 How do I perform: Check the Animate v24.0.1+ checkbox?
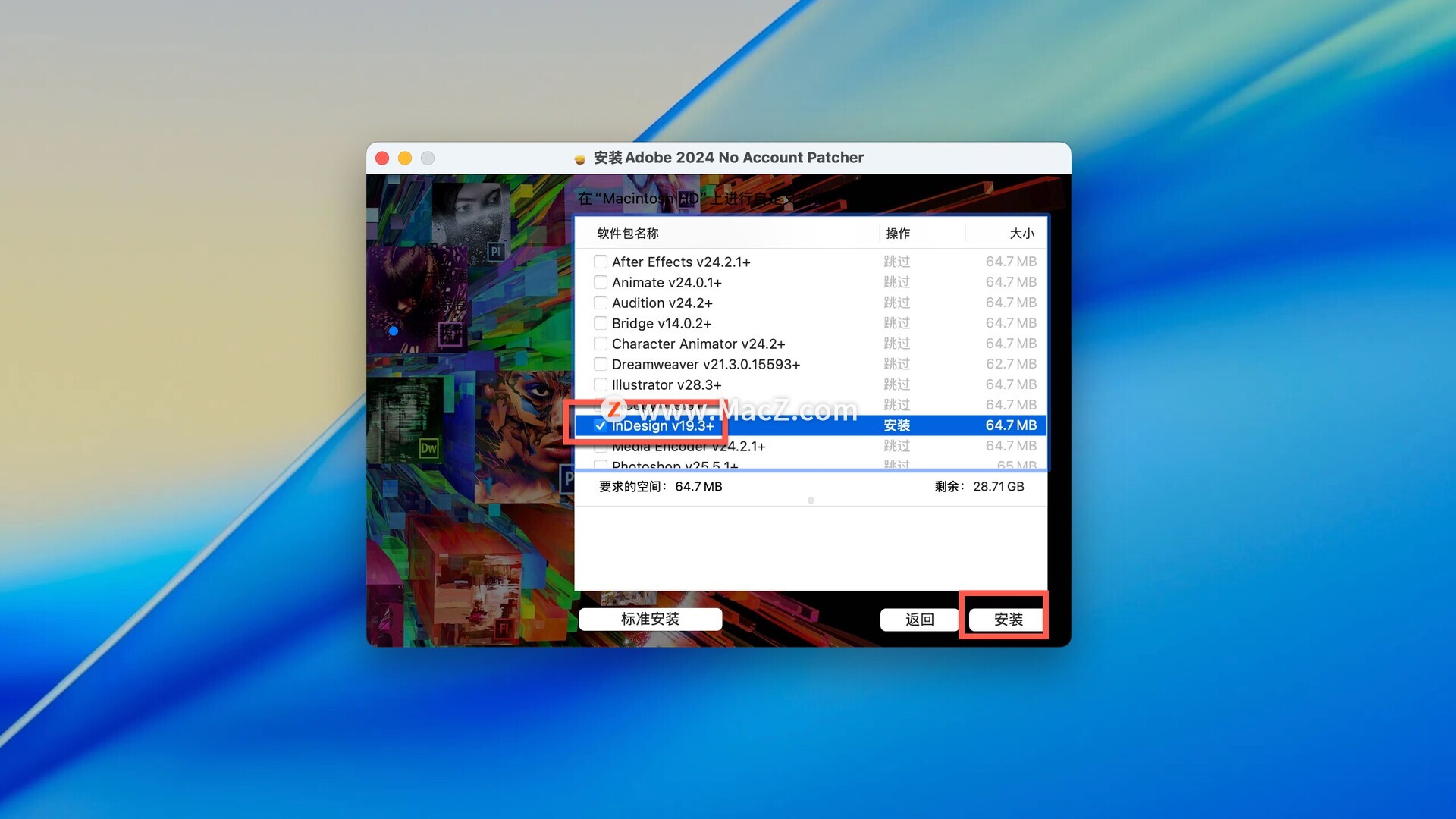[x=600, y=282]
